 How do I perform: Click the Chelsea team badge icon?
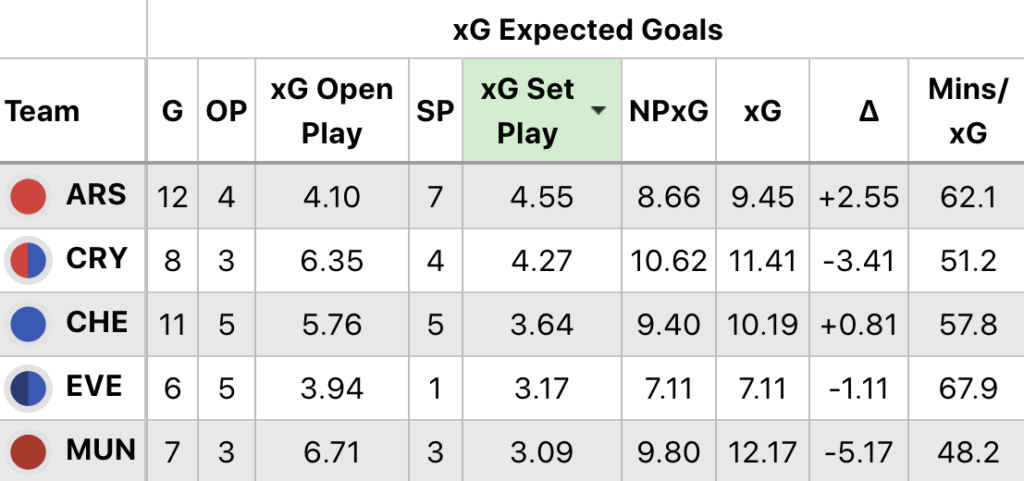[x=28, y=324]
